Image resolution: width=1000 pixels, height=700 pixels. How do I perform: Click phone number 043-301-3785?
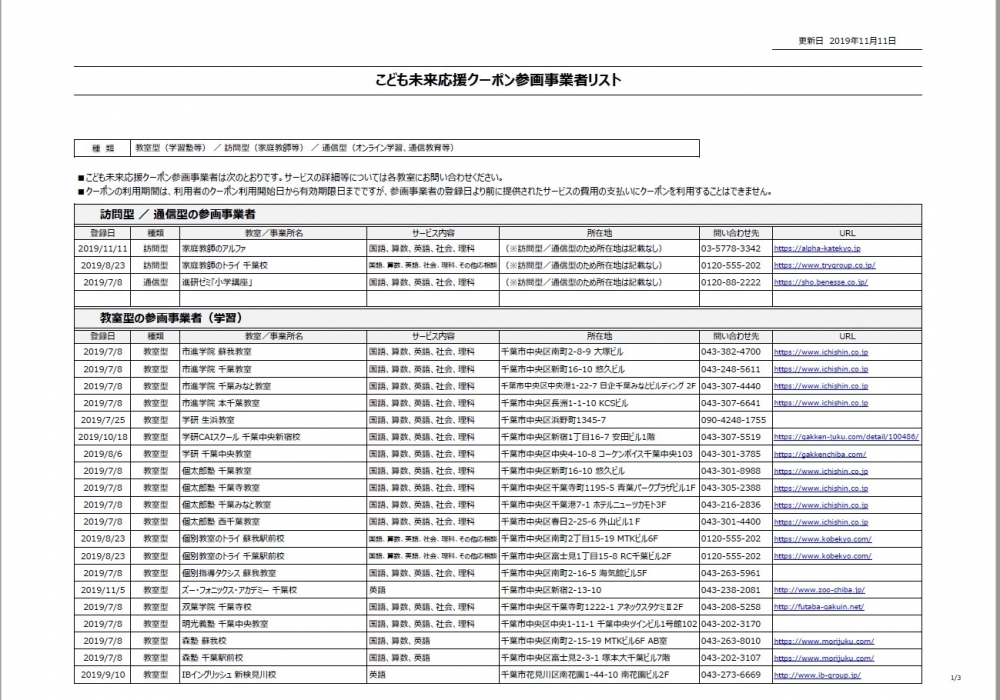(731, 454)
